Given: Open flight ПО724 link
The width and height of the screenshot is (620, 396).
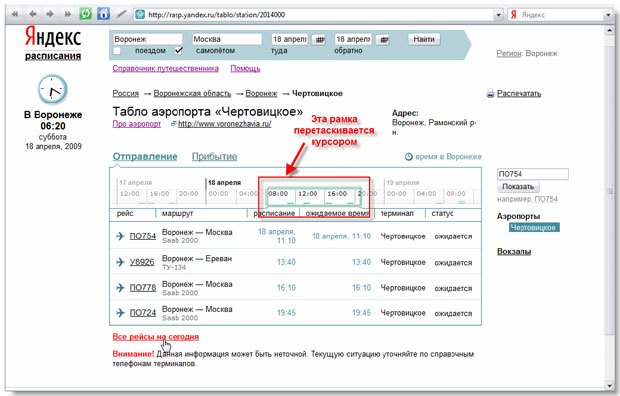Looking at the screenshot, I should click(x=143, y=313).
